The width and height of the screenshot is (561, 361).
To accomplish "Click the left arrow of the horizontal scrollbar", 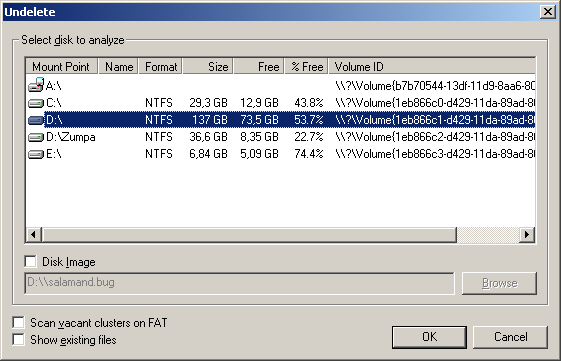I will 34,235.
